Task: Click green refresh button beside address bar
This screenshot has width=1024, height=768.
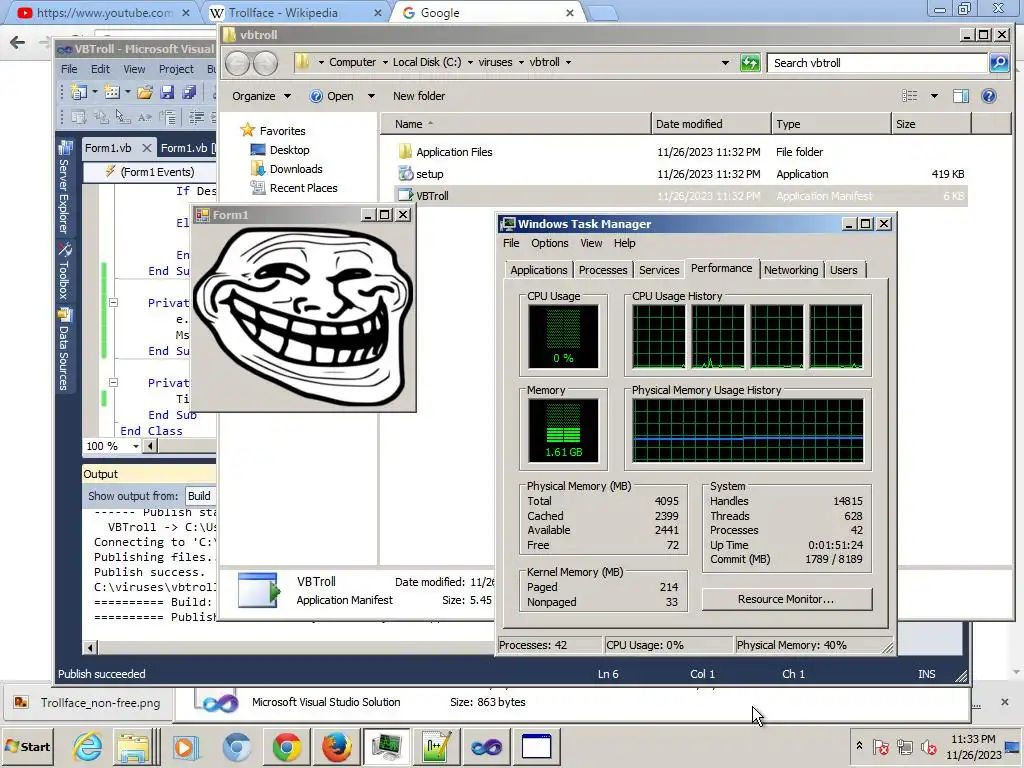Action: tap(750, 63)
